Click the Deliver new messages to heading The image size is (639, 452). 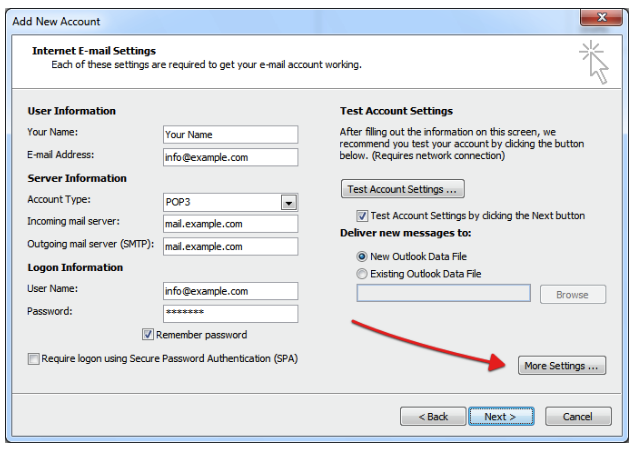click(405, 233)
